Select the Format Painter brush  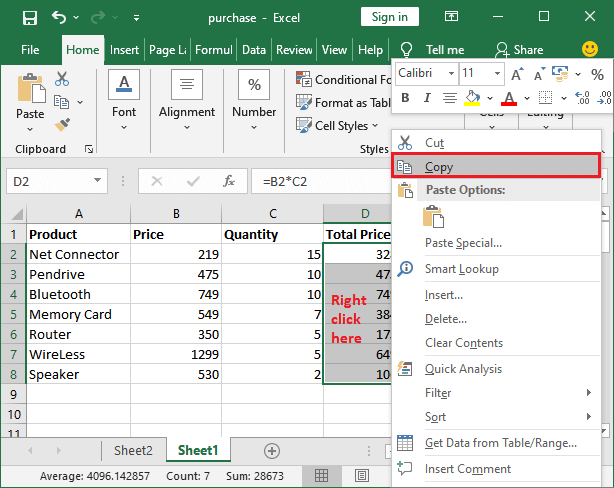coord(62,124)
